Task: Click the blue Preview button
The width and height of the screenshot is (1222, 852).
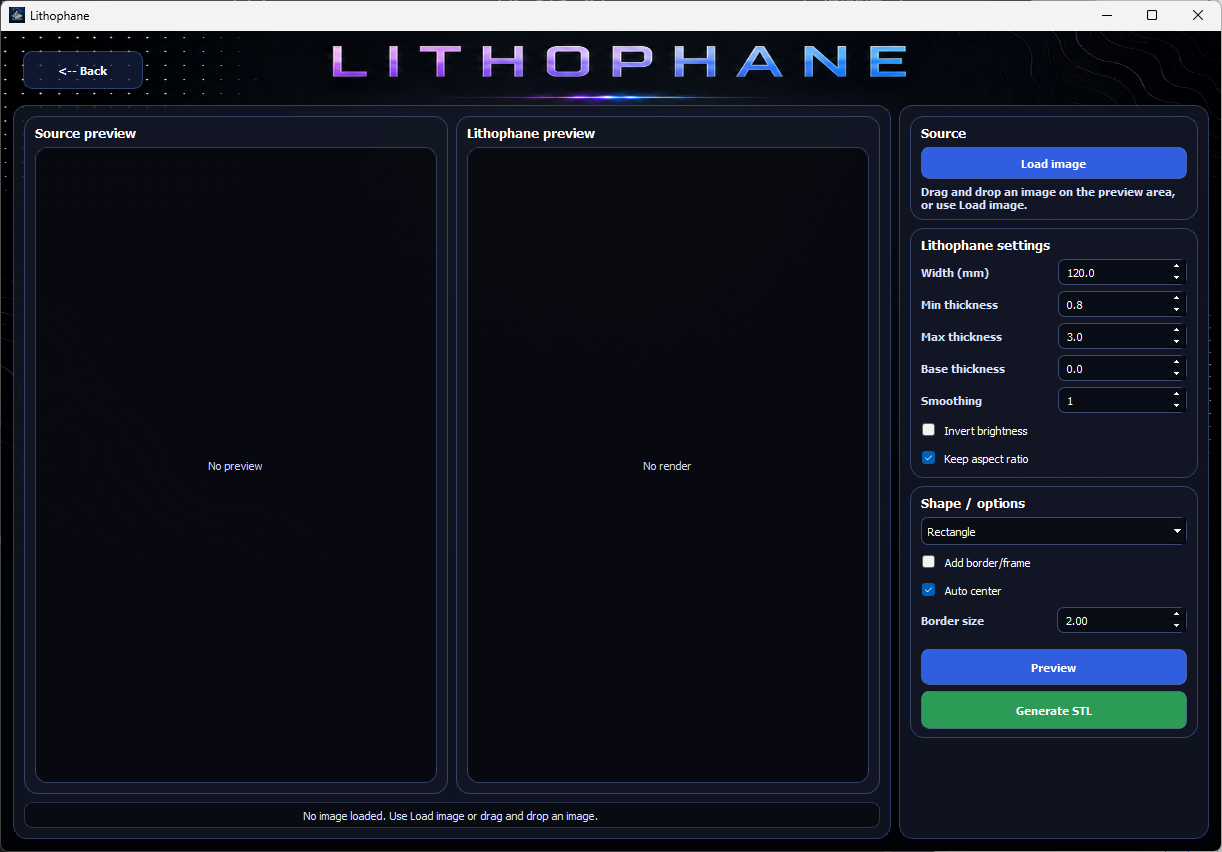Action: tap(1053, 668)
